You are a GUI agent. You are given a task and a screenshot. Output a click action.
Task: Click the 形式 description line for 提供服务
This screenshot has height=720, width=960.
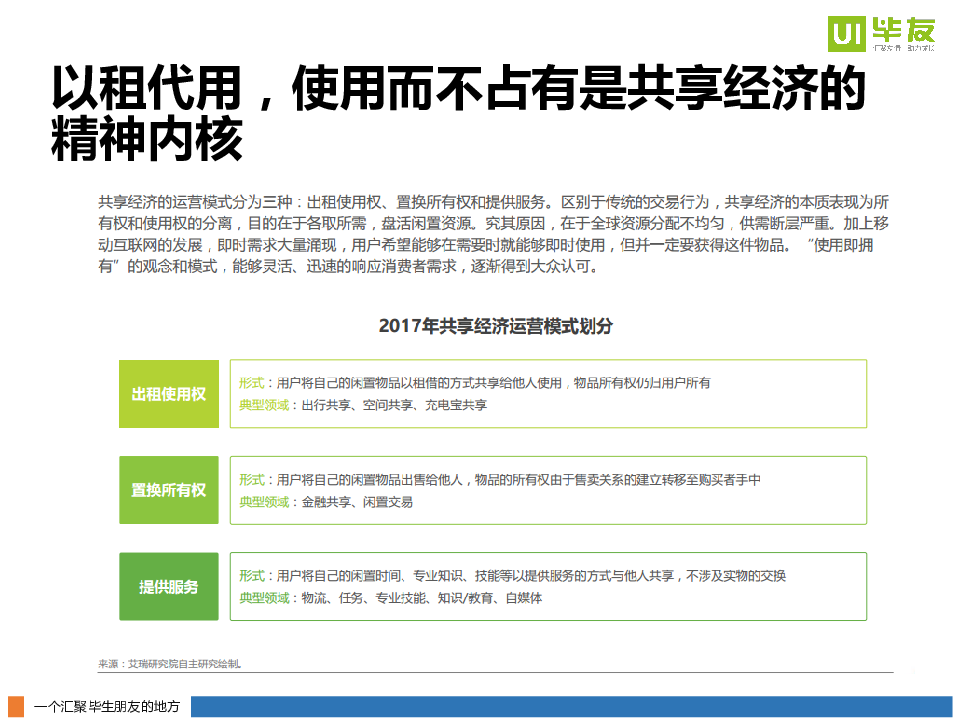[512, 576]
